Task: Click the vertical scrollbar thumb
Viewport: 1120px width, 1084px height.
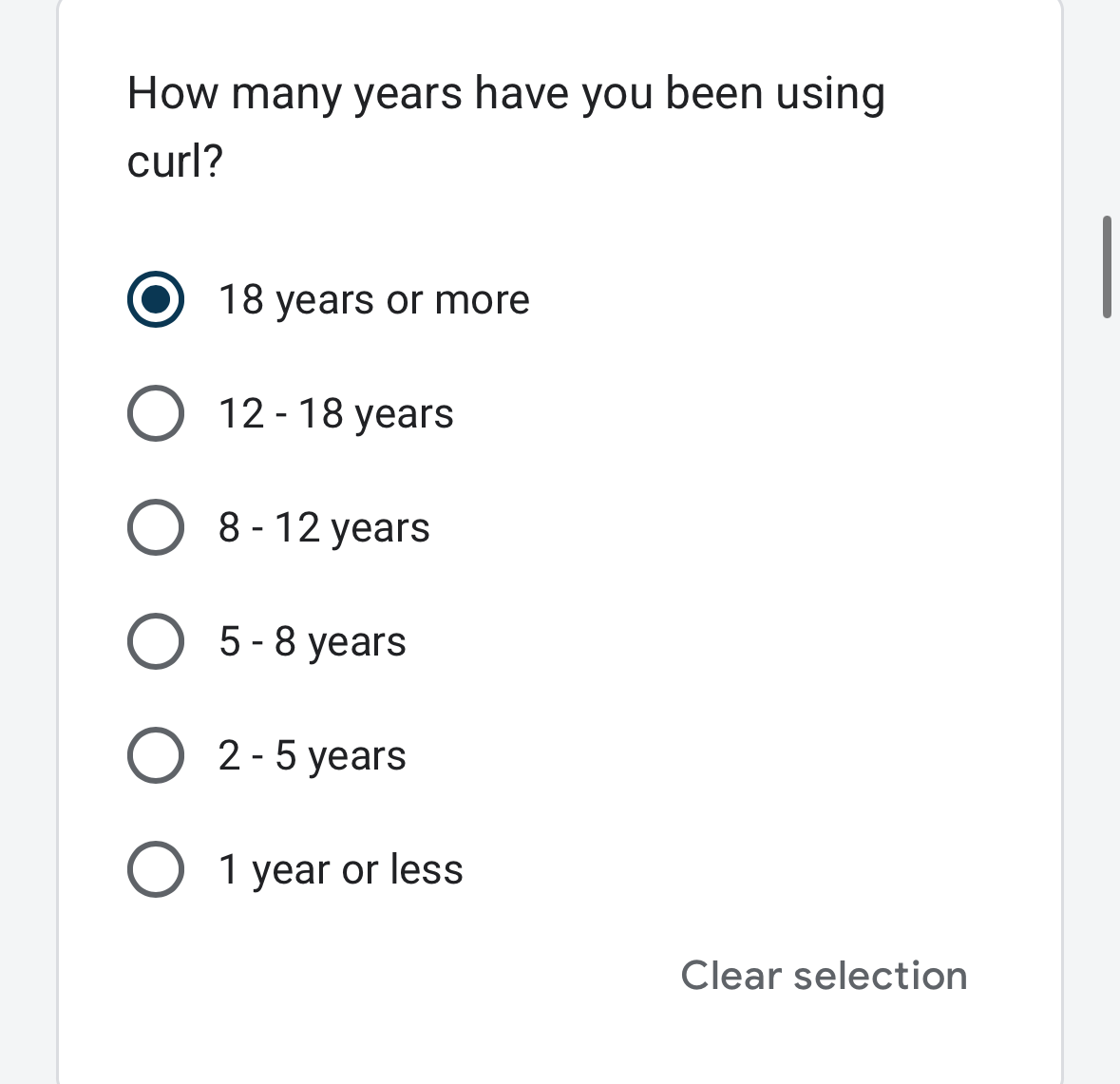Action: pos(1107,267)
